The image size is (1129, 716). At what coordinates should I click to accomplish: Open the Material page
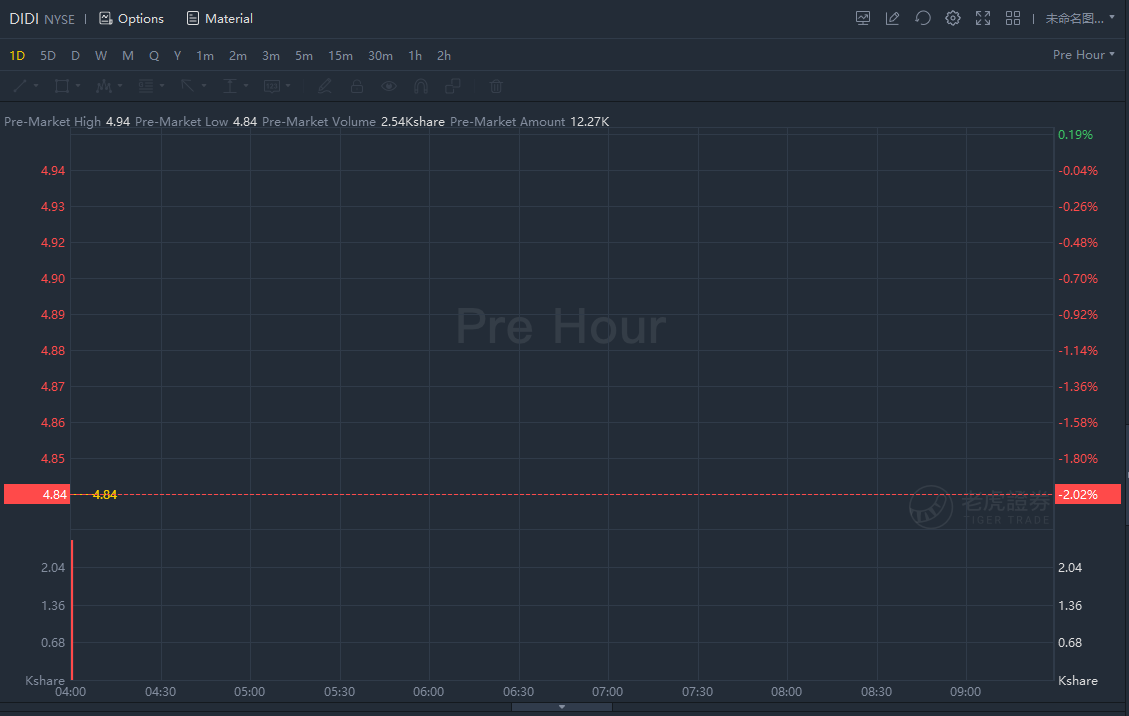pos(220,19)
